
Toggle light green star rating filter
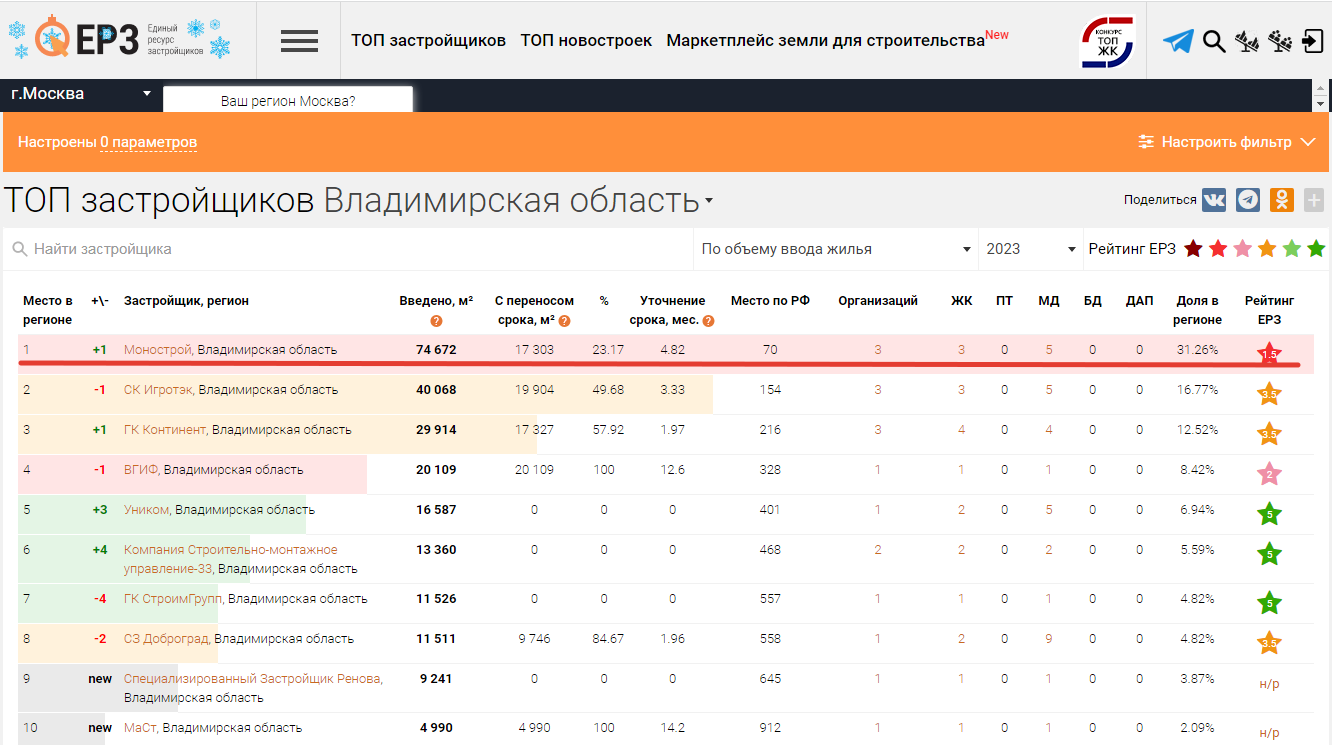point(1291,248)
